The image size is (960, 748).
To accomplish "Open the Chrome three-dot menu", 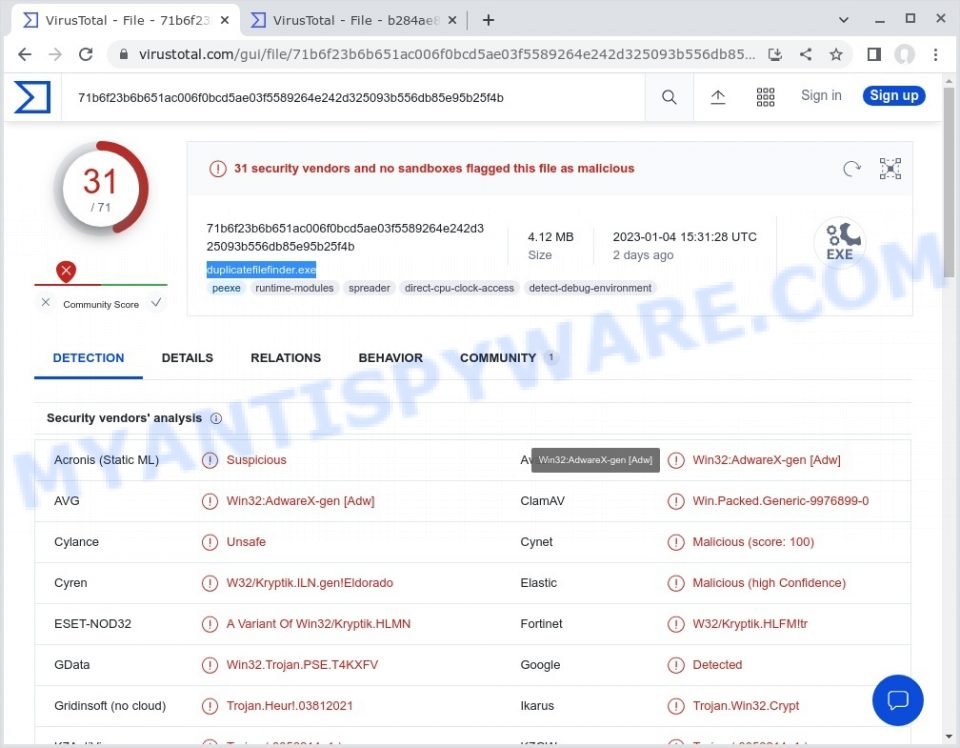I will click(936, 54).
